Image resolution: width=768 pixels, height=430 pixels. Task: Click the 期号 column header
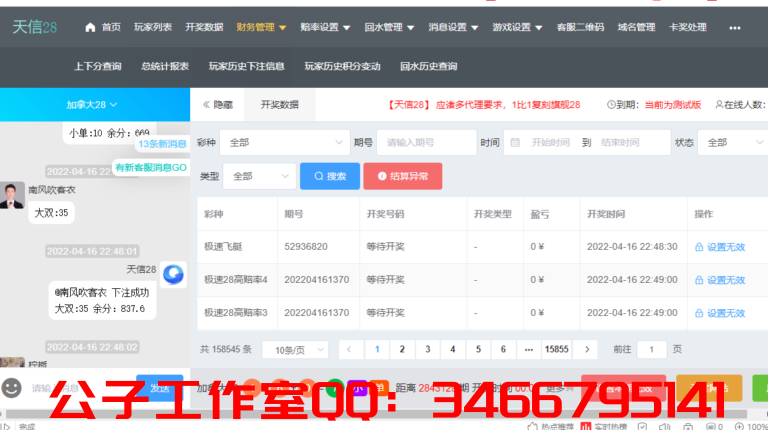(x=294, y=214)
